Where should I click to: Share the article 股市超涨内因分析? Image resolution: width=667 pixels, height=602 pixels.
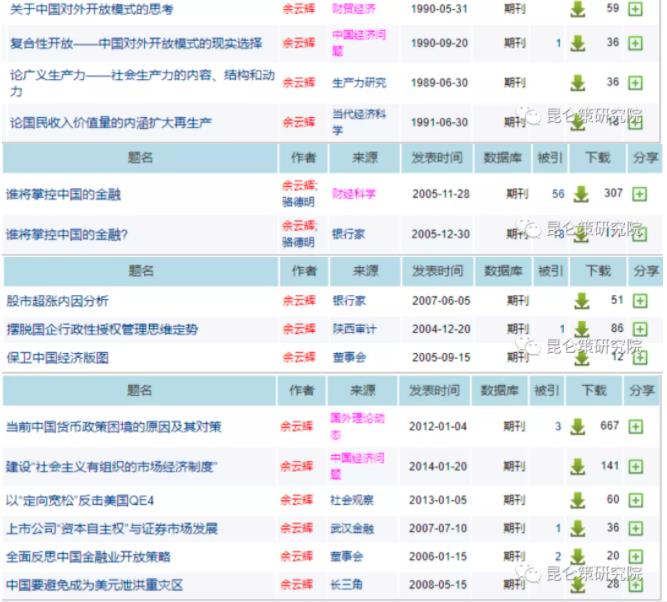(x=637, y=300)
